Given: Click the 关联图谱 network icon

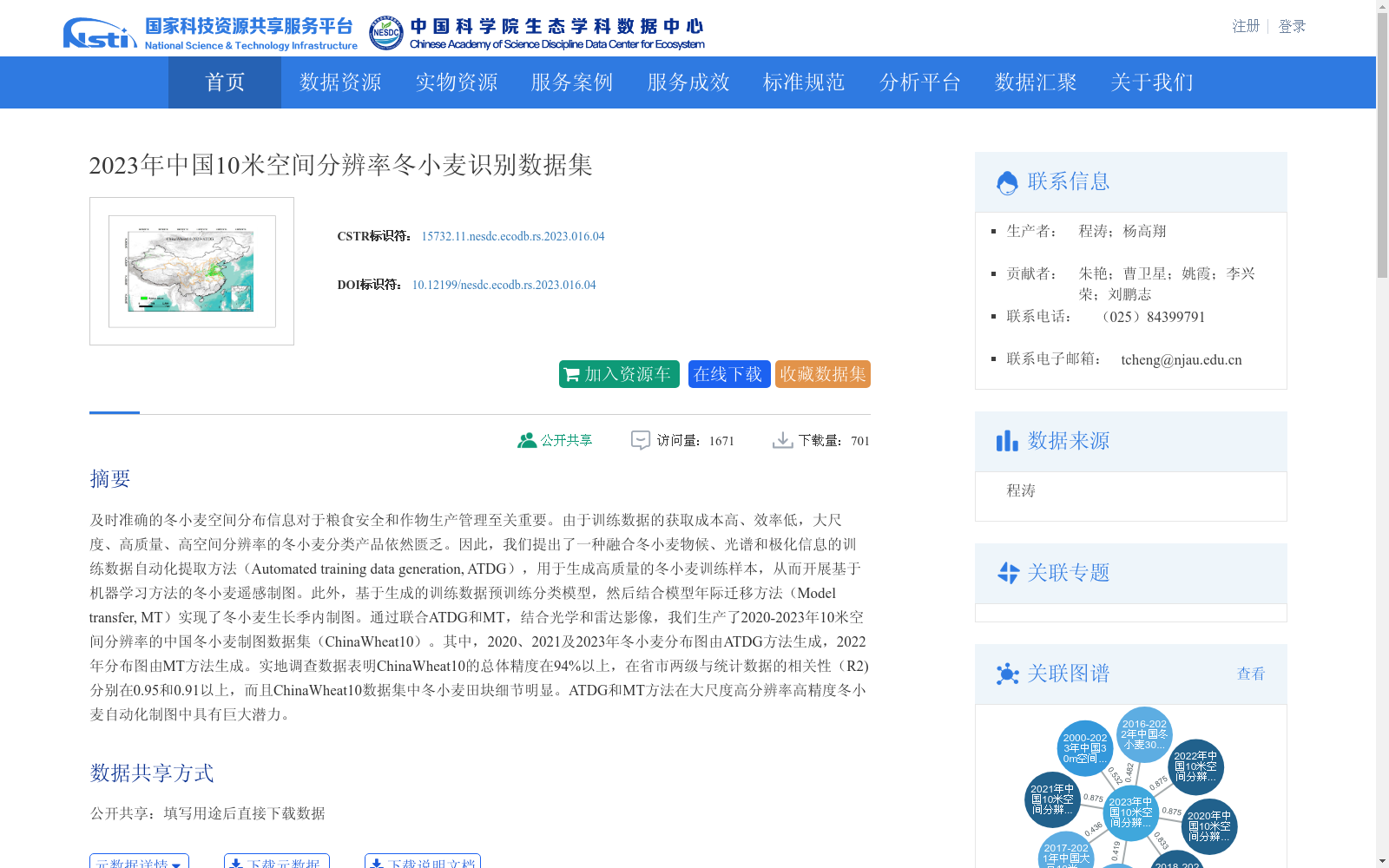Looking at the screenshot, I should pyautogui.click(x=1008, y=674).
